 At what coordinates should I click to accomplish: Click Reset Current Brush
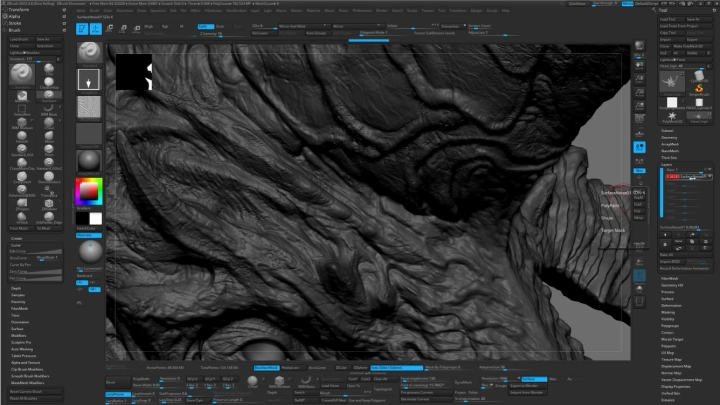(35, 392)
